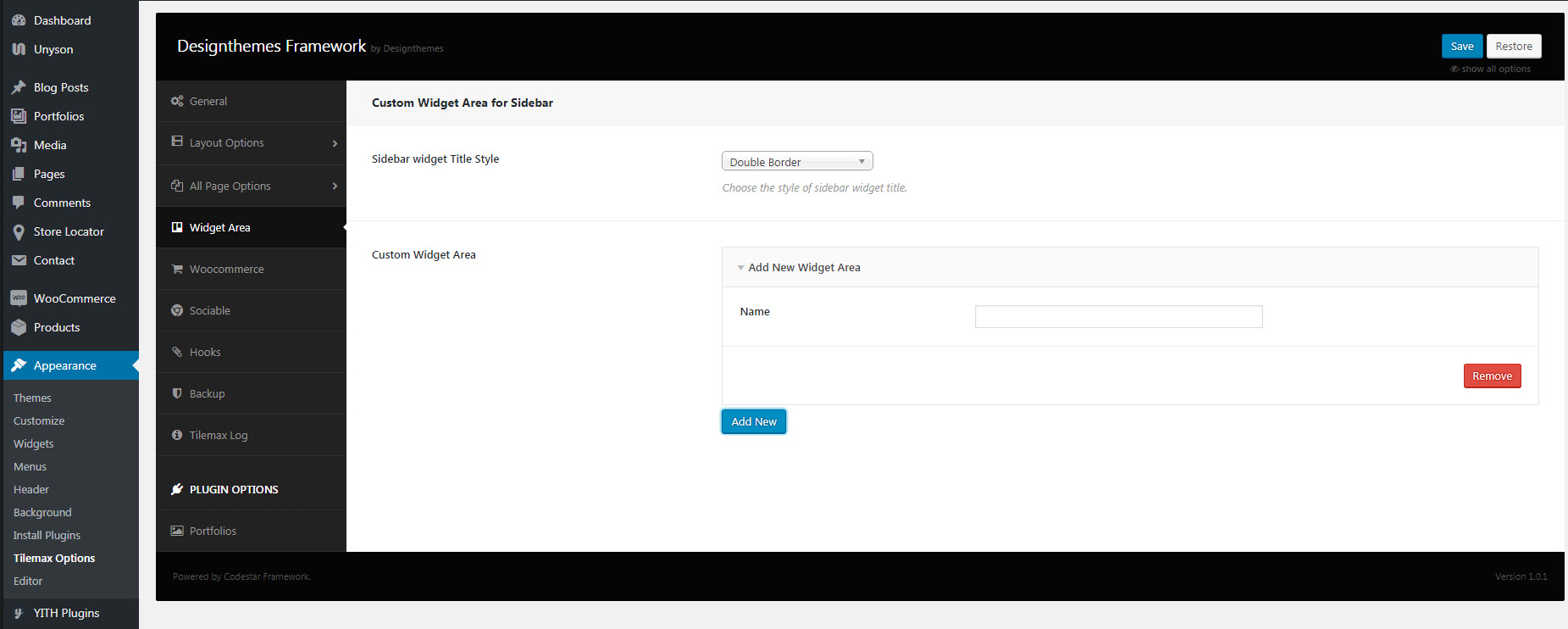Click the Appearance paintbrush icon

tap(19, 365)
